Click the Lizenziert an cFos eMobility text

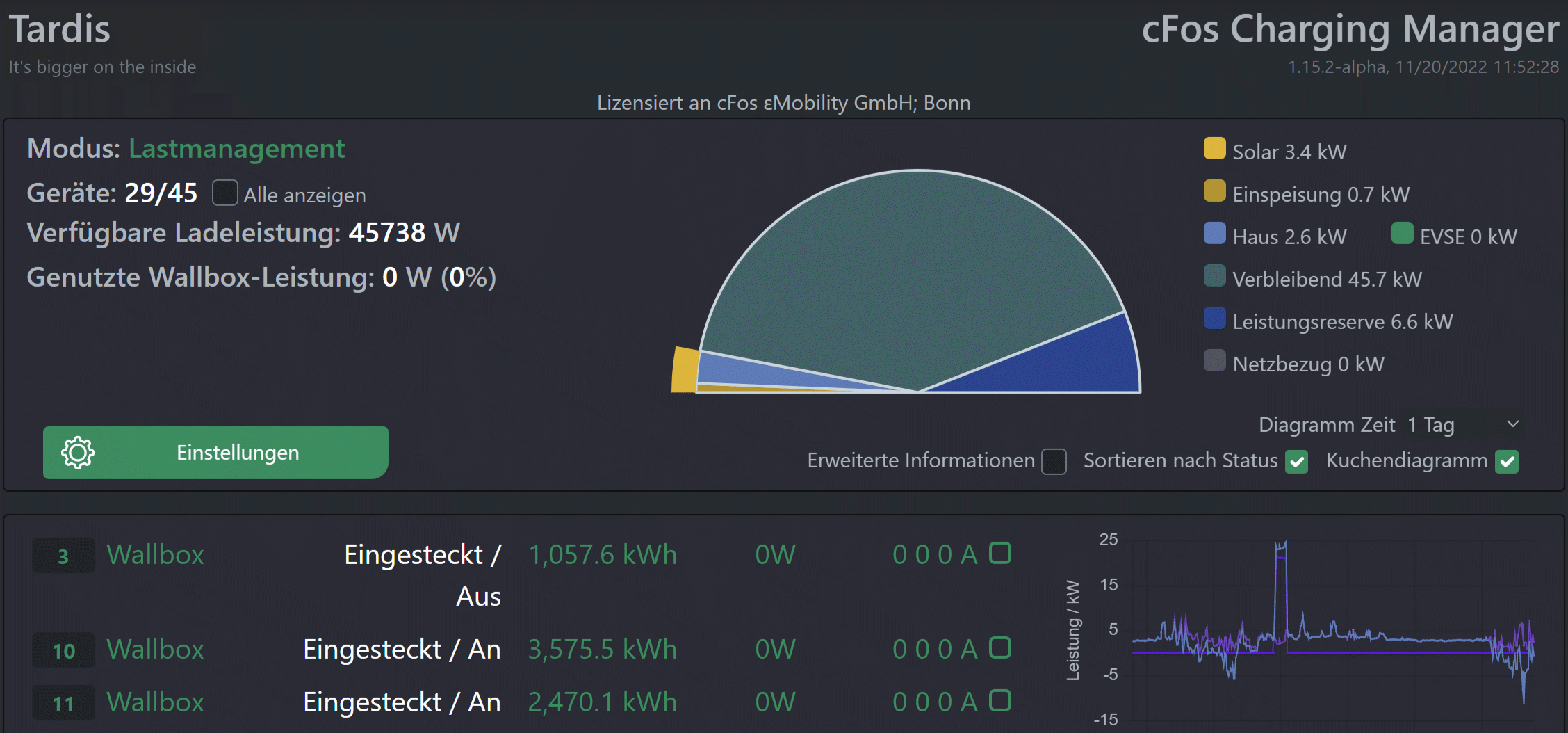coord(783,103)
